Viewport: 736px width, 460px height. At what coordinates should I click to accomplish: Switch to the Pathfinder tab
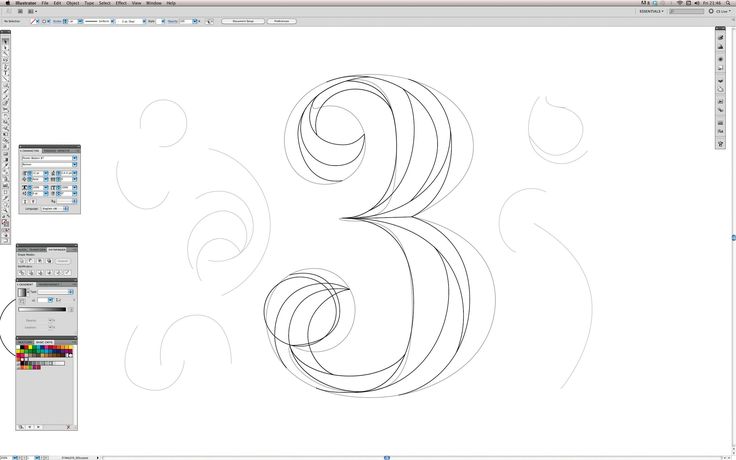tap(56, 250)
